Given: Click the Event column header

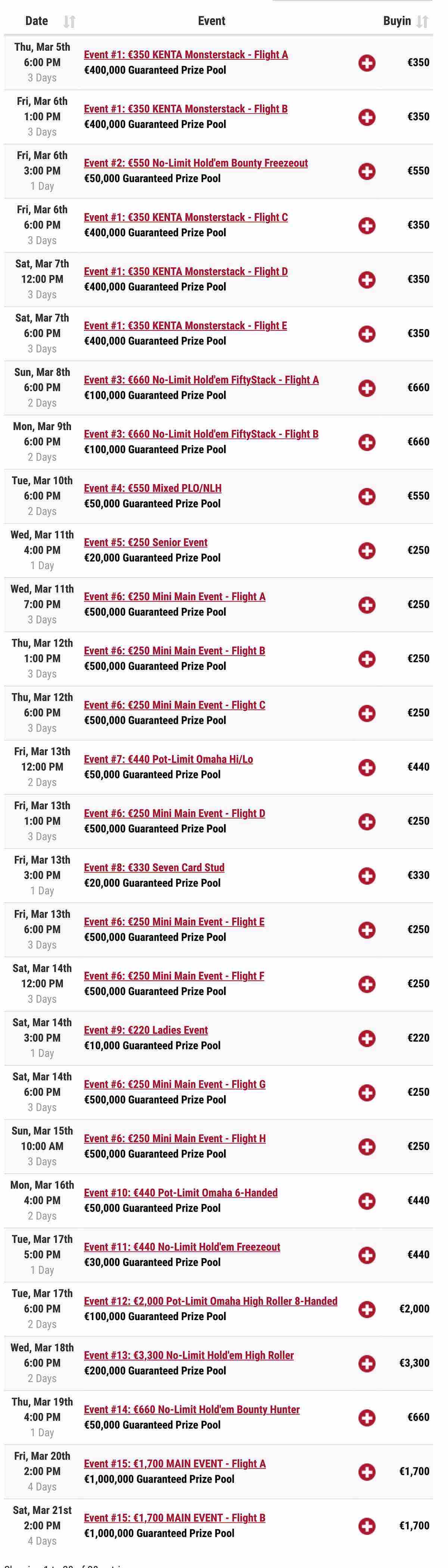Looking at the screenshot, I should click(211, 21).
